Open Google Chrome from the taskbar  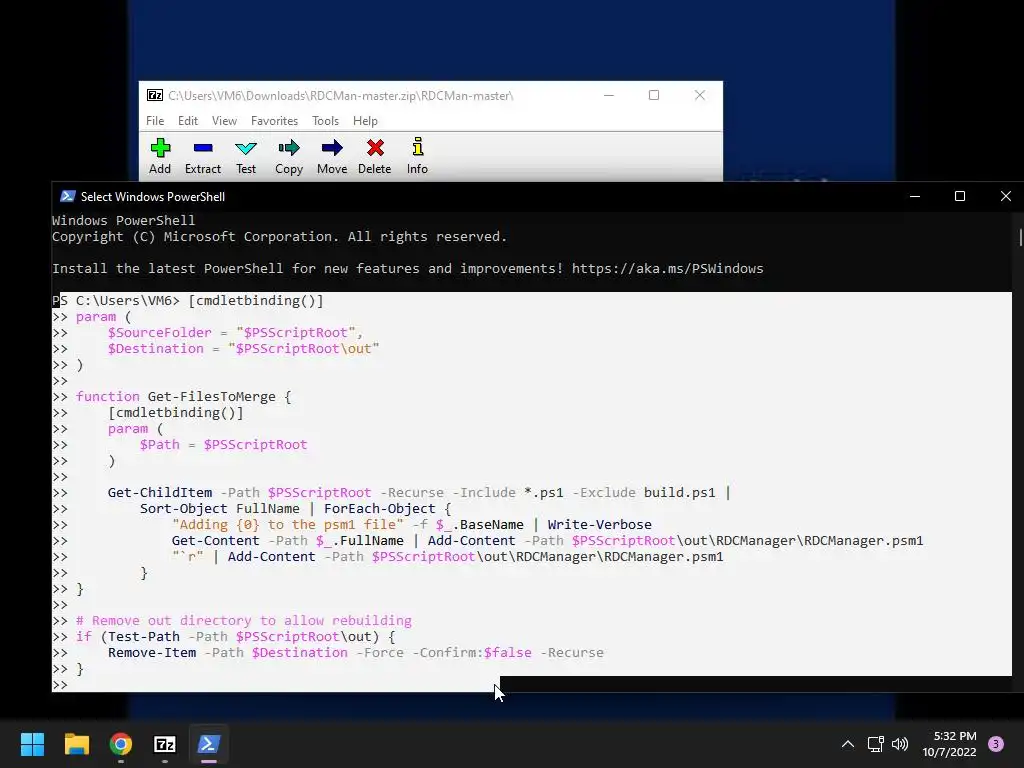tap(121, 744)
